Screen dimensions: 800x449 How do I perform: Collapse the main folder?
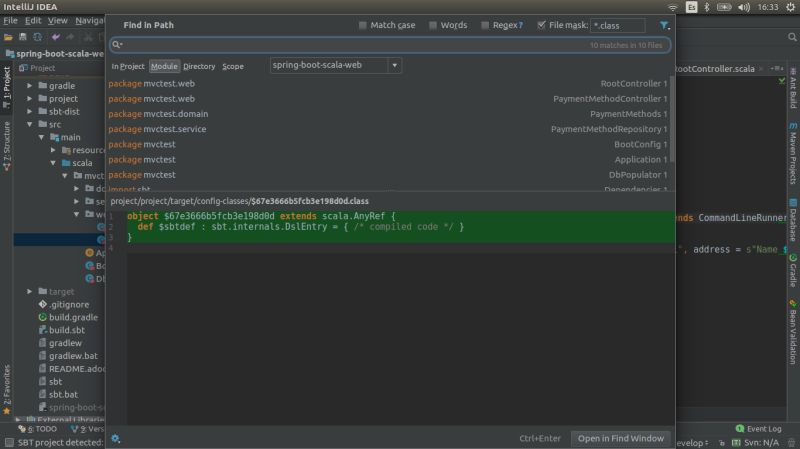[41, 137]
